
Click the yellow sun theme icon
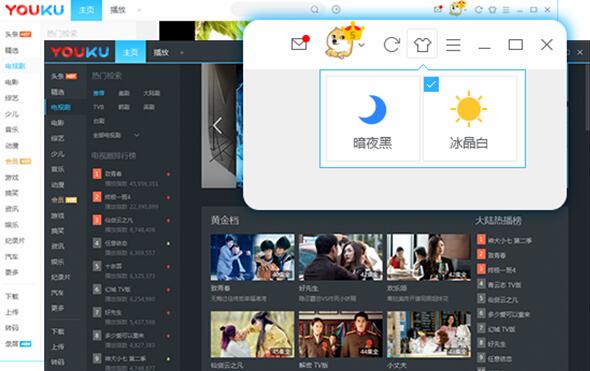pos(468,109)
